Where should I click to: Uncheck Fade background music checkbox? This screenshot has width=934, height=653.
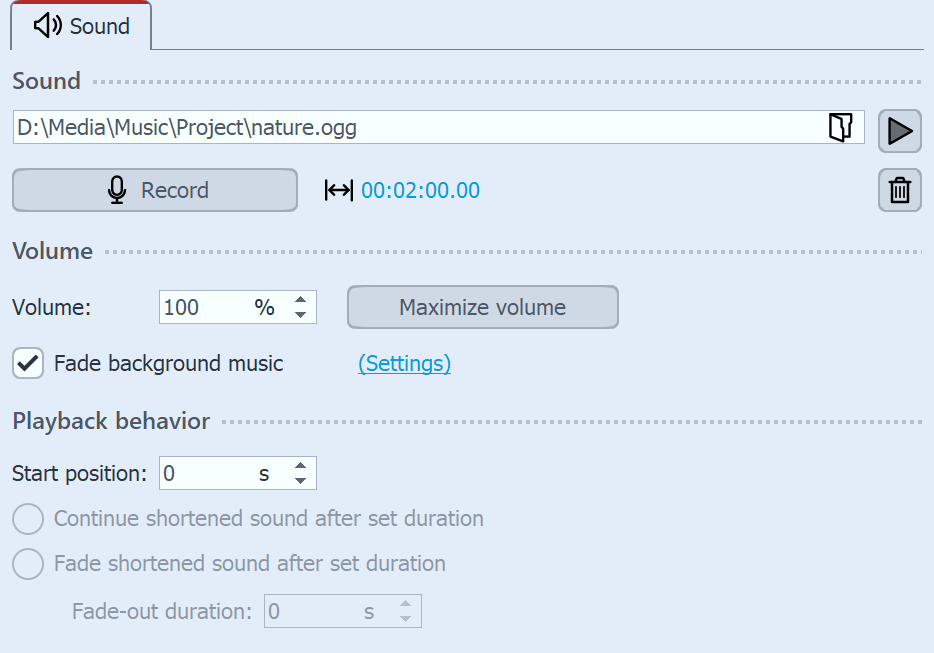click(x=28, y=364)
